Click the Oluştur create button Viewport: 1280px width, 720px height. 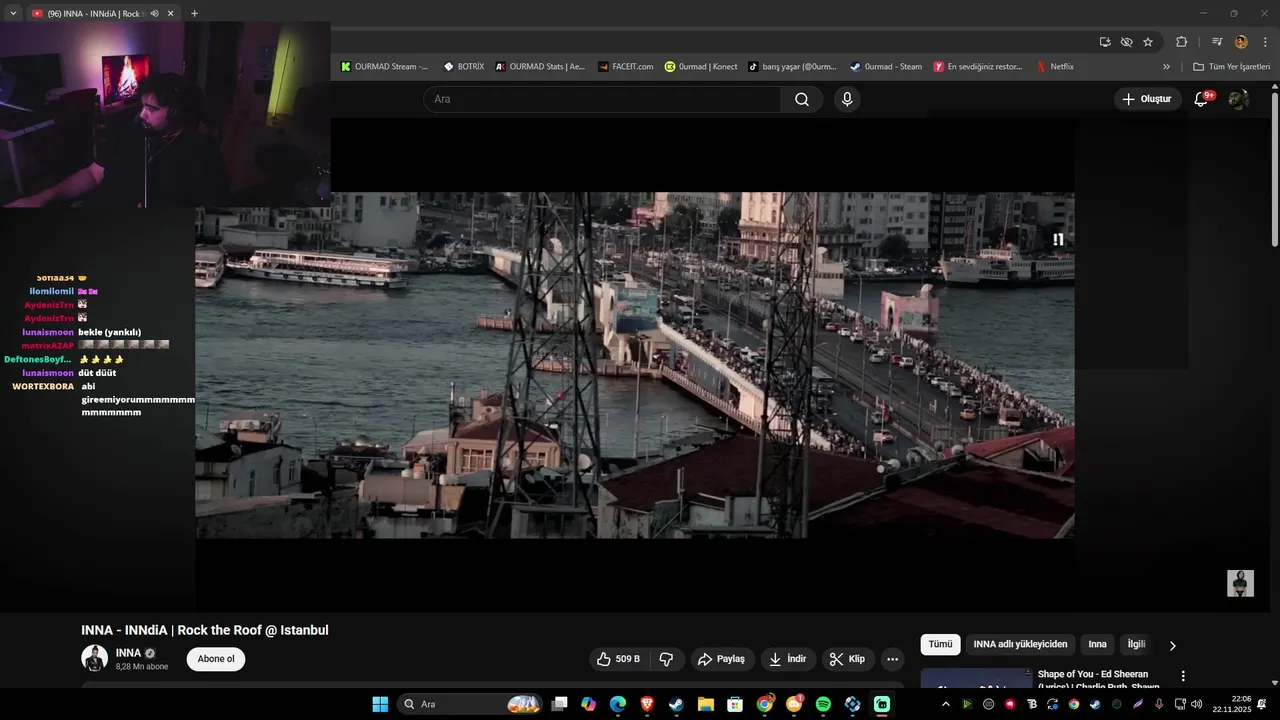click(1147, 99)
